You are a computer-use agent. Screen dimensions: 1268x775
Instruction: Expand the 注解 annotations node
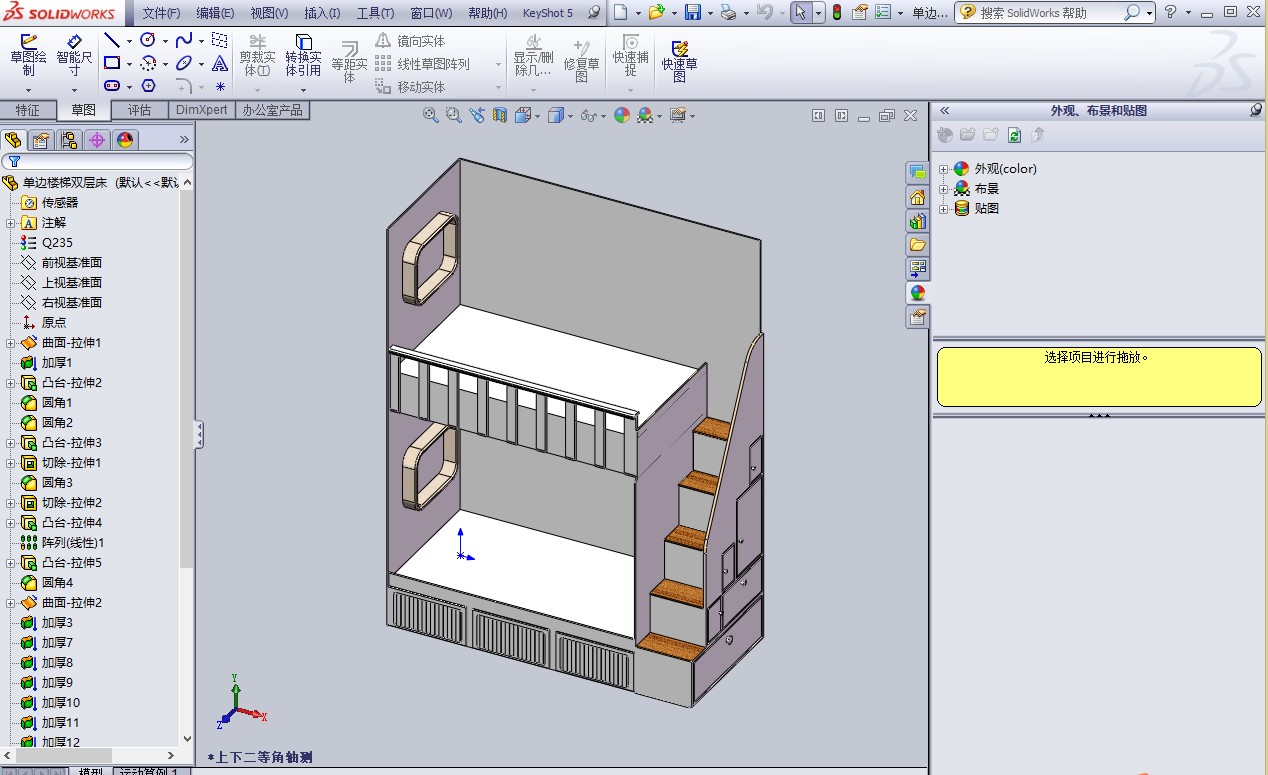pyautogui.click(x=11, y=223)
